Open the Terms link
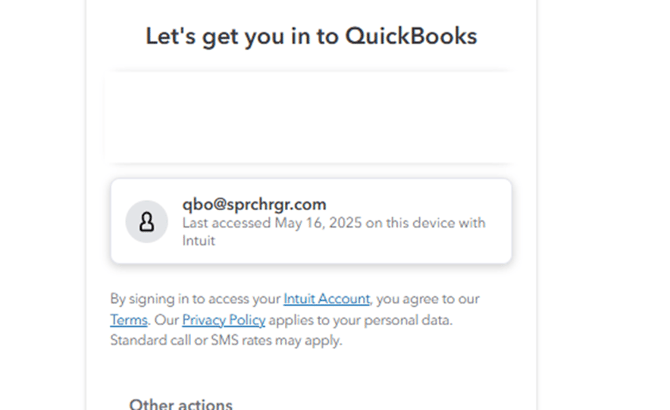 (129, 320)
